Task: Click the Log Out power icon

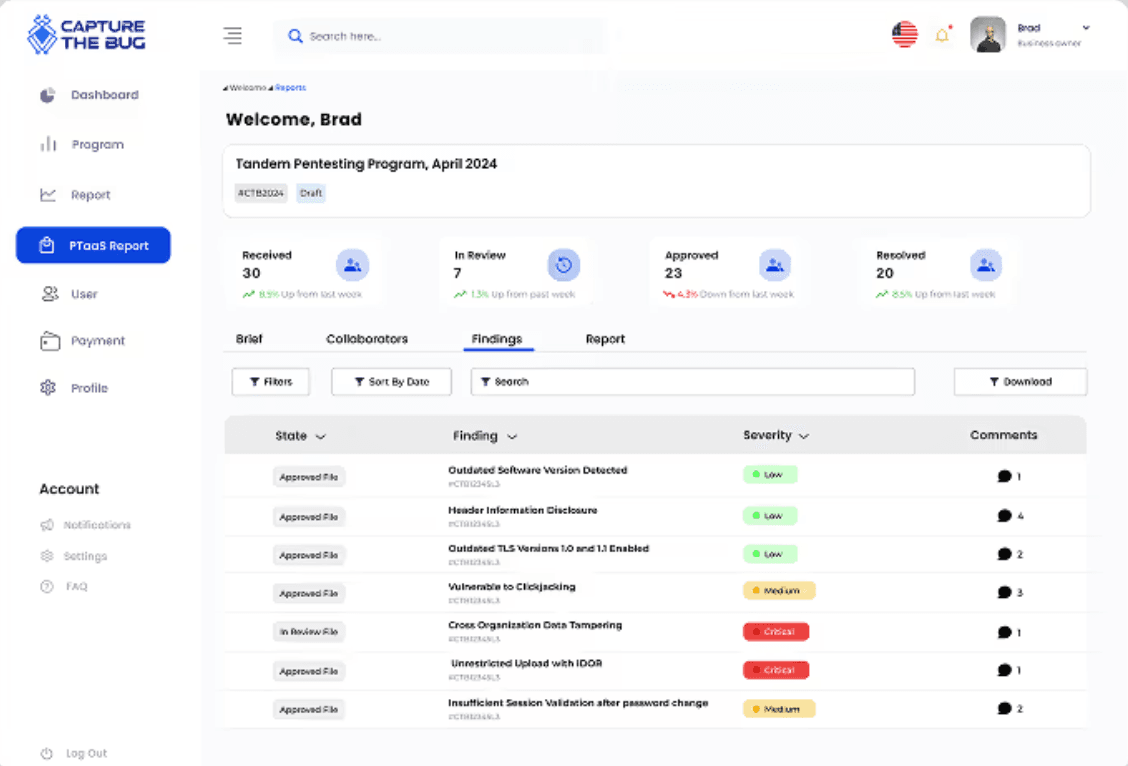Action: tap(47, 753)
